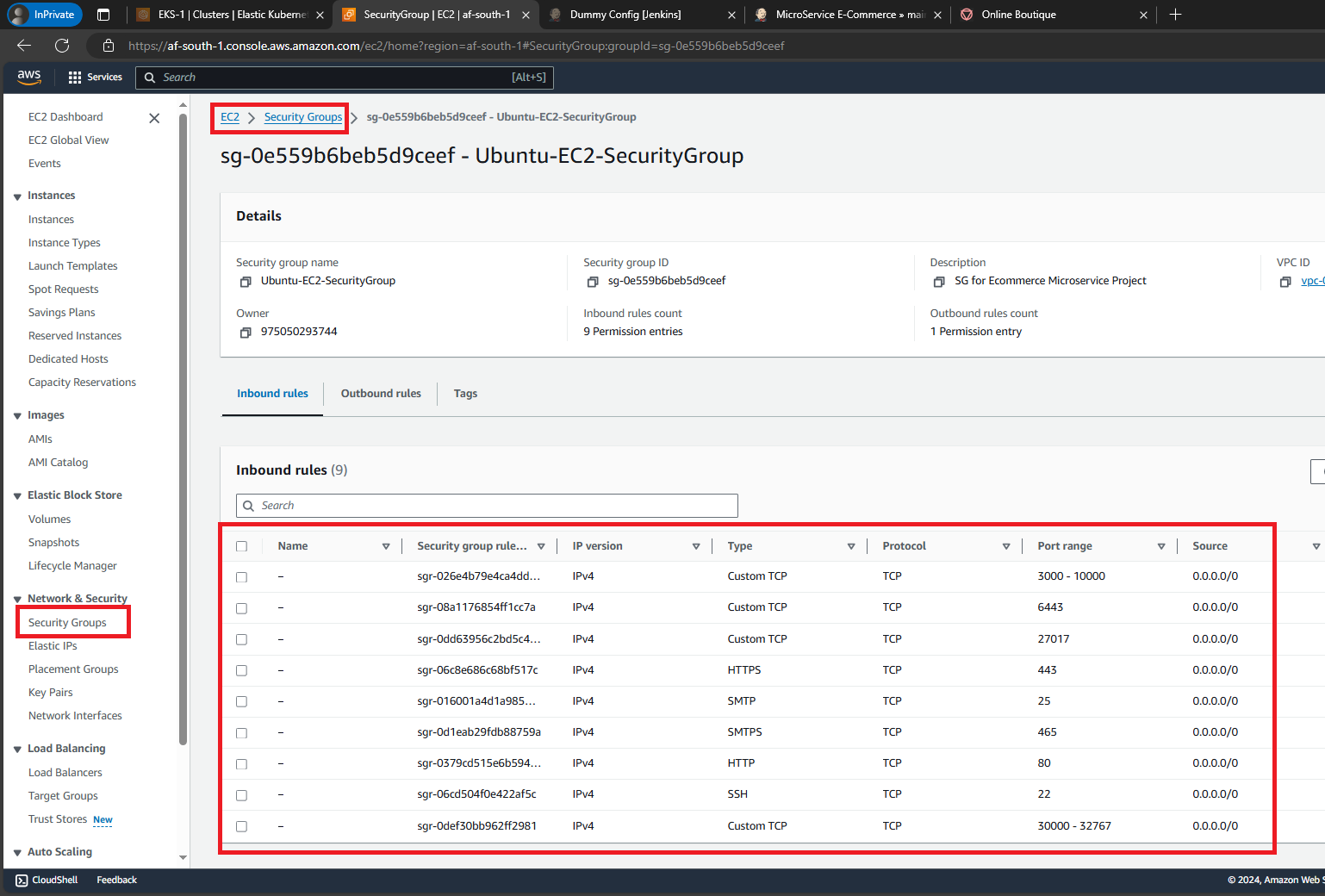Select the HTTP port 80 rule checkbox
1325x896 pixels.
coord(241,764)
